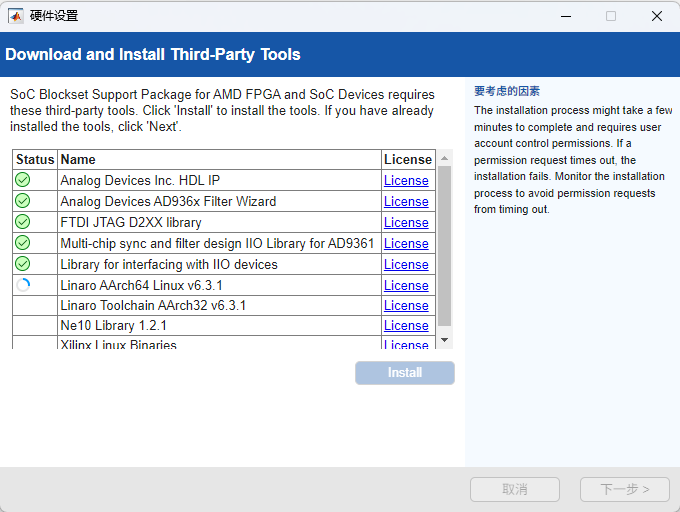Viewport: 680px width, 512px height.
Task: Click the MATLAB logo icon in title bar
Action: click(16, 16)
